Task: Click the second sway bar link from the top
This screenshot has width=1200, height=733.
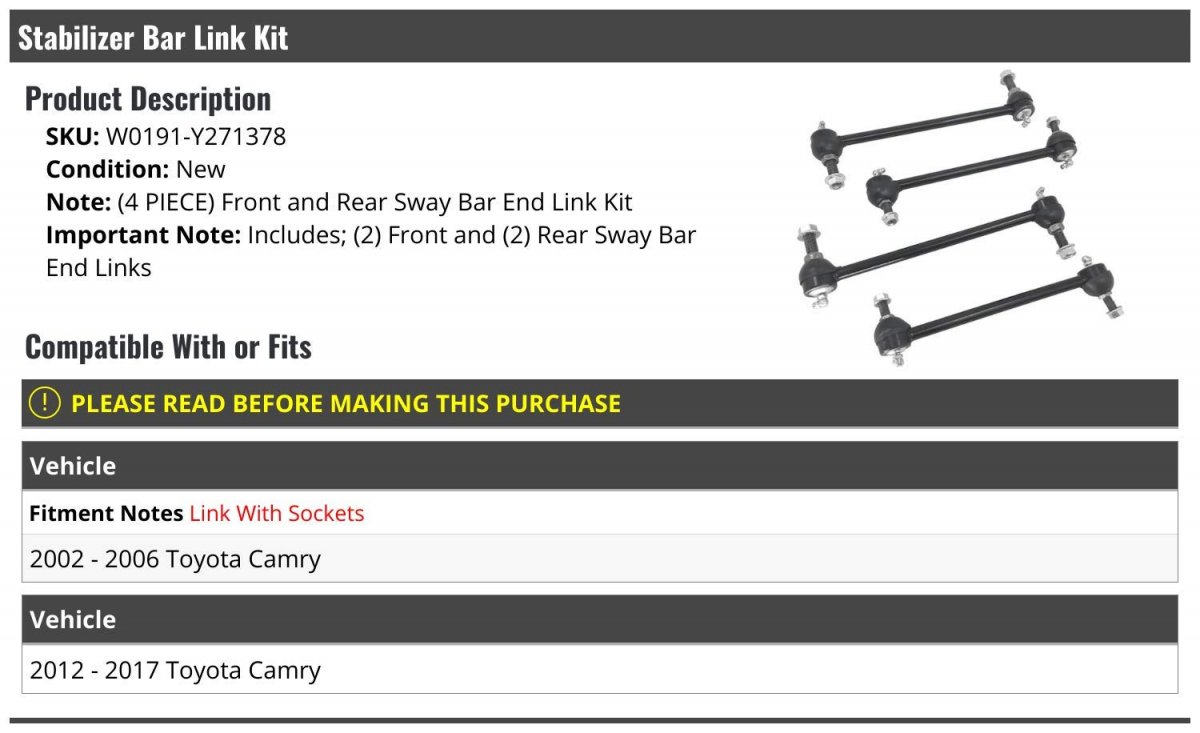Action: (x=970, y=169)
